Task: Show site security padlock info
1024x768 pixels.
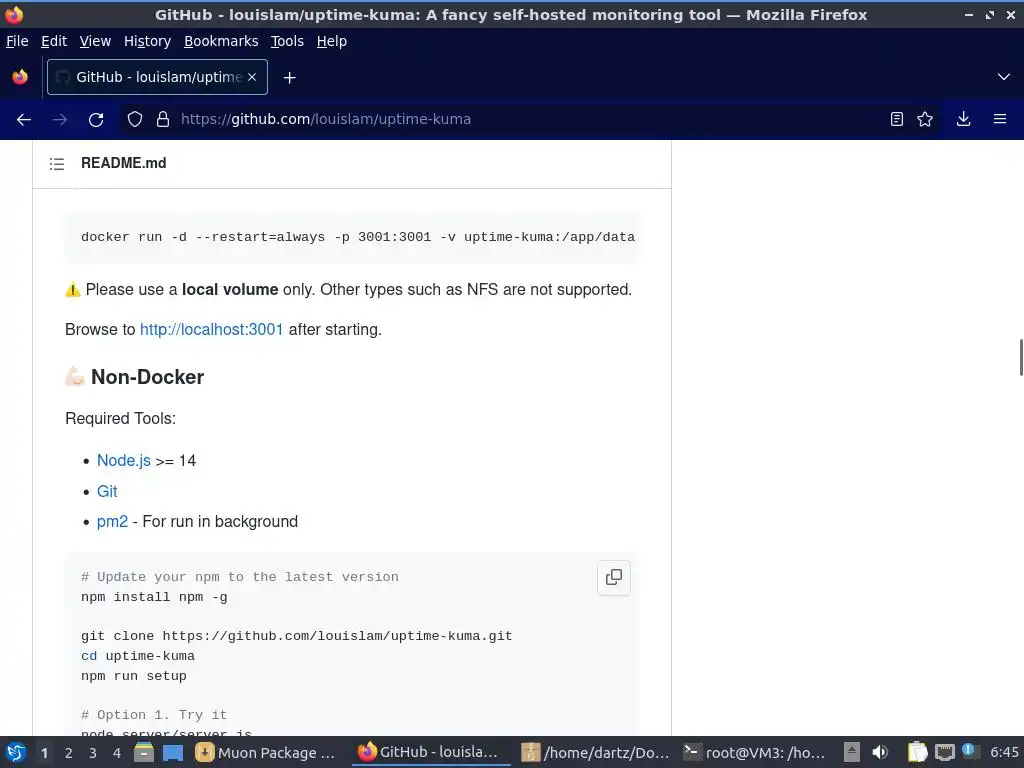Action: 163,120
